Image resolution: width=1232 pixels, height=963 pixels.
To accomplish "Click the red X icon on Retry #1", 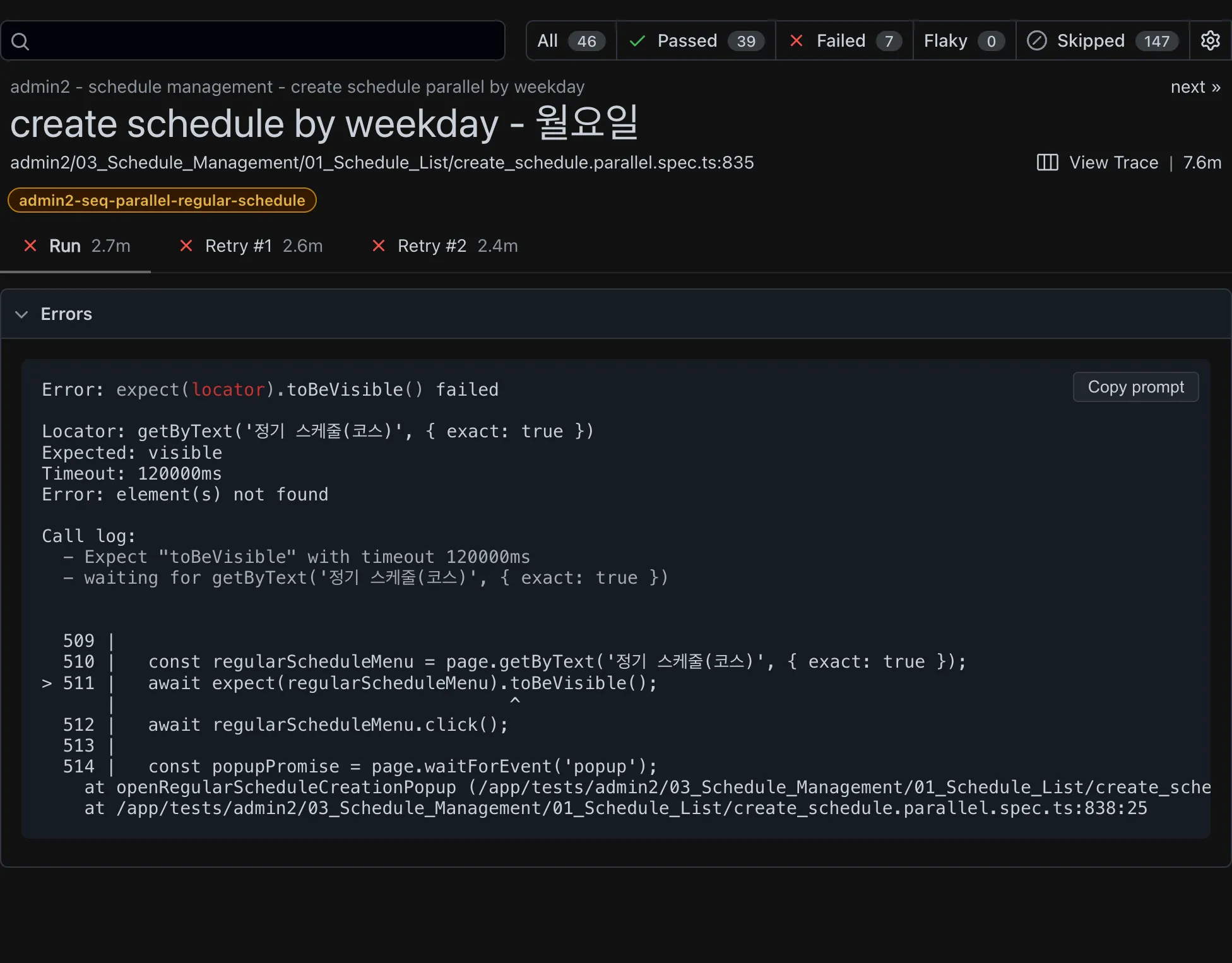I will (186, 245).
